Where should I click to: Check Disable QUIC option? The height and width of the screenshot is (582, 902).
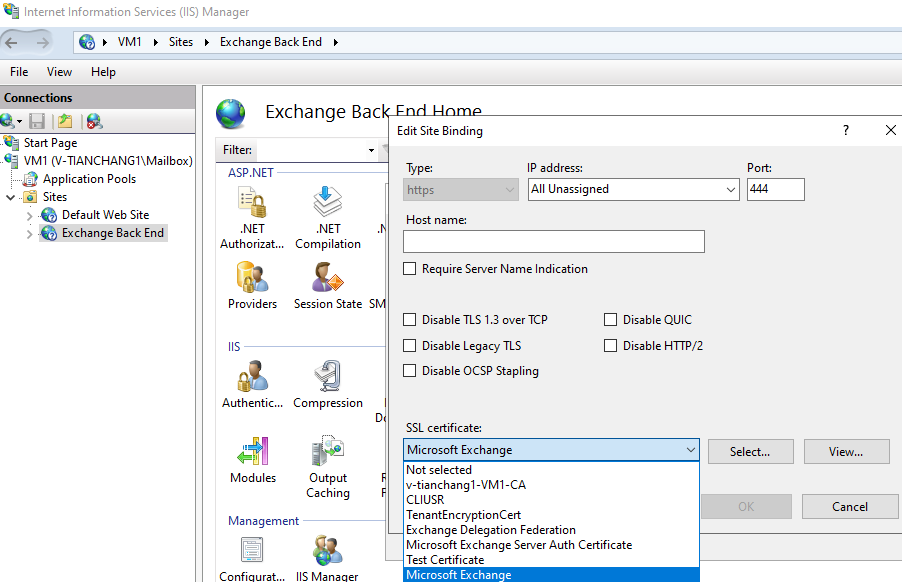(610, 320)
